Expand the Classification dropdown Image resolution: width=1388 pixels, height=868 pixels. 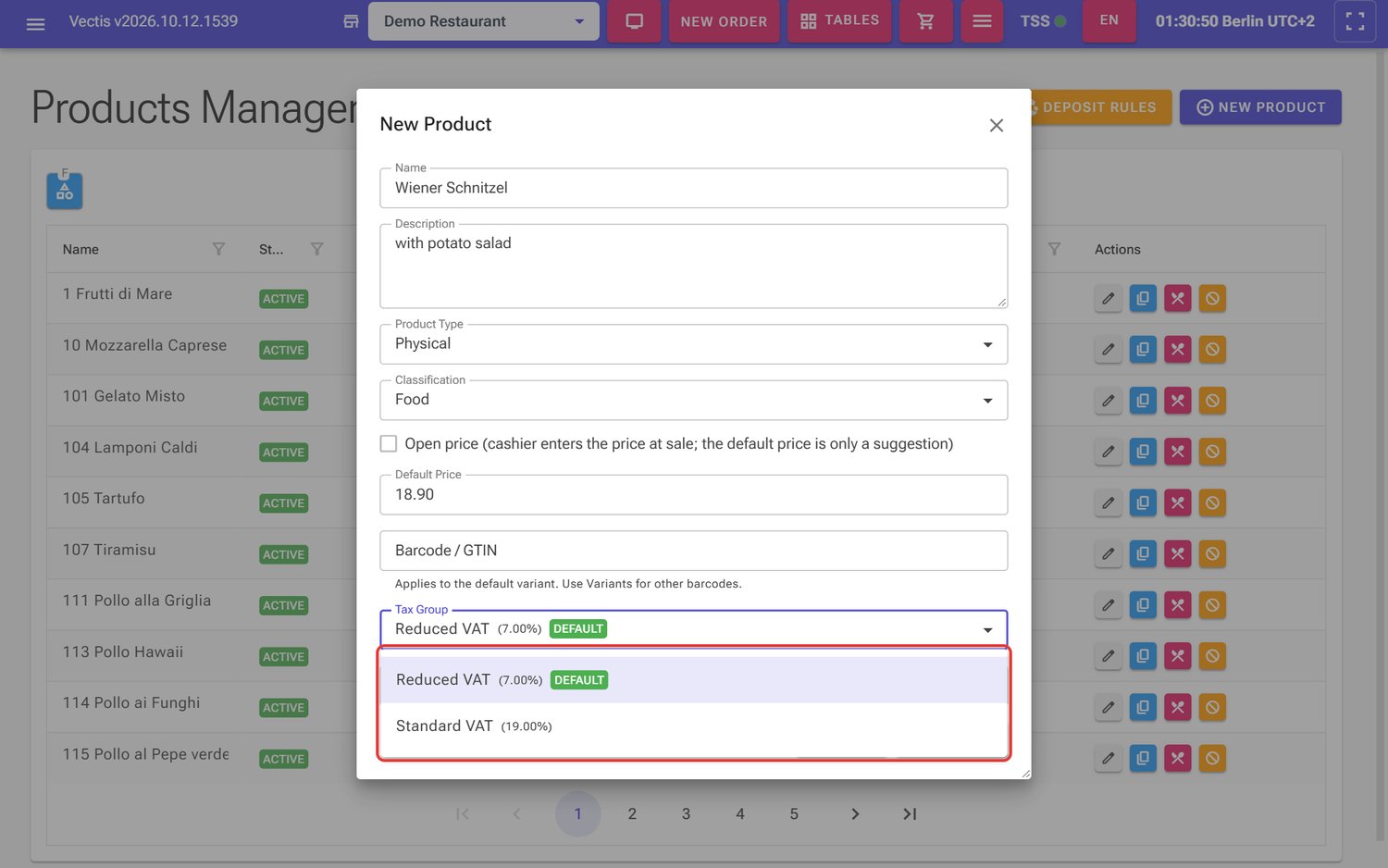point(693,400)
